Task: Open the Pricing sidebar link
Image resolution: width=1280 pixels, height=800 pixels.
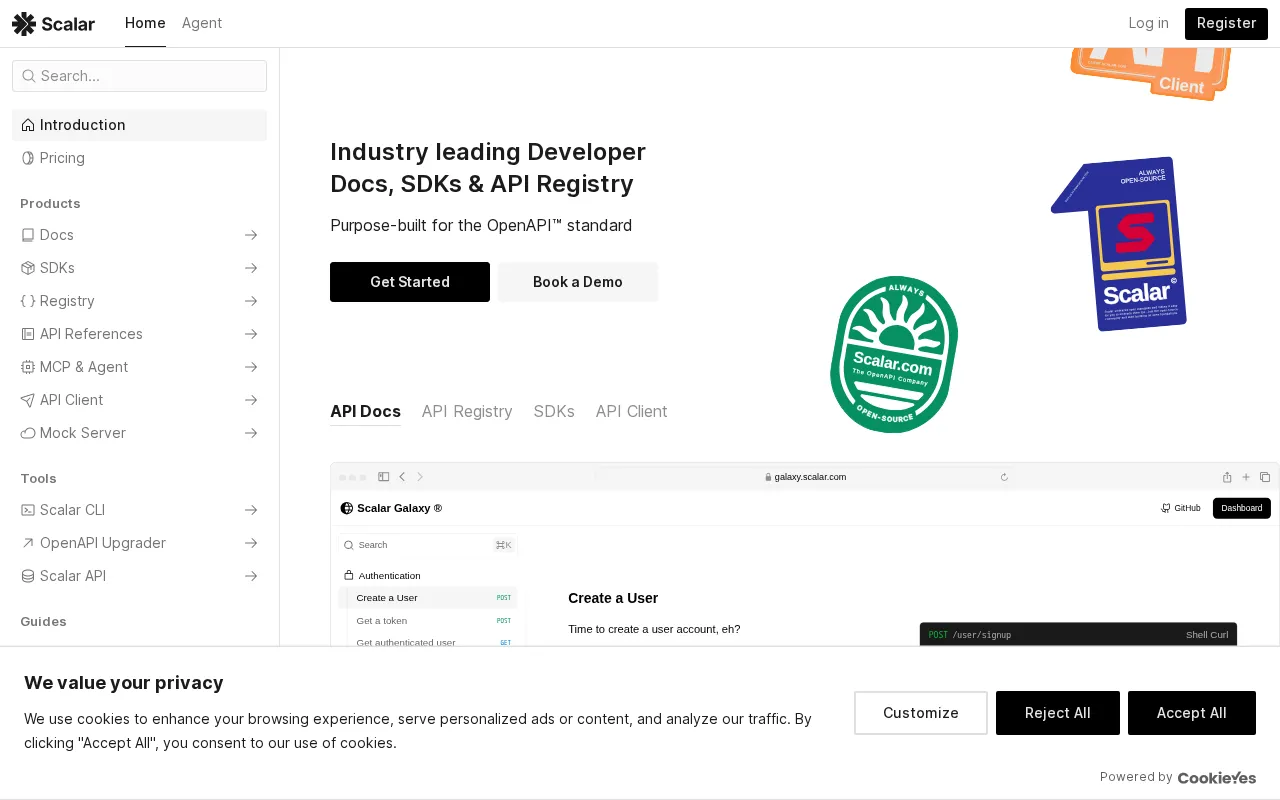Action: (x=139, y=158)
